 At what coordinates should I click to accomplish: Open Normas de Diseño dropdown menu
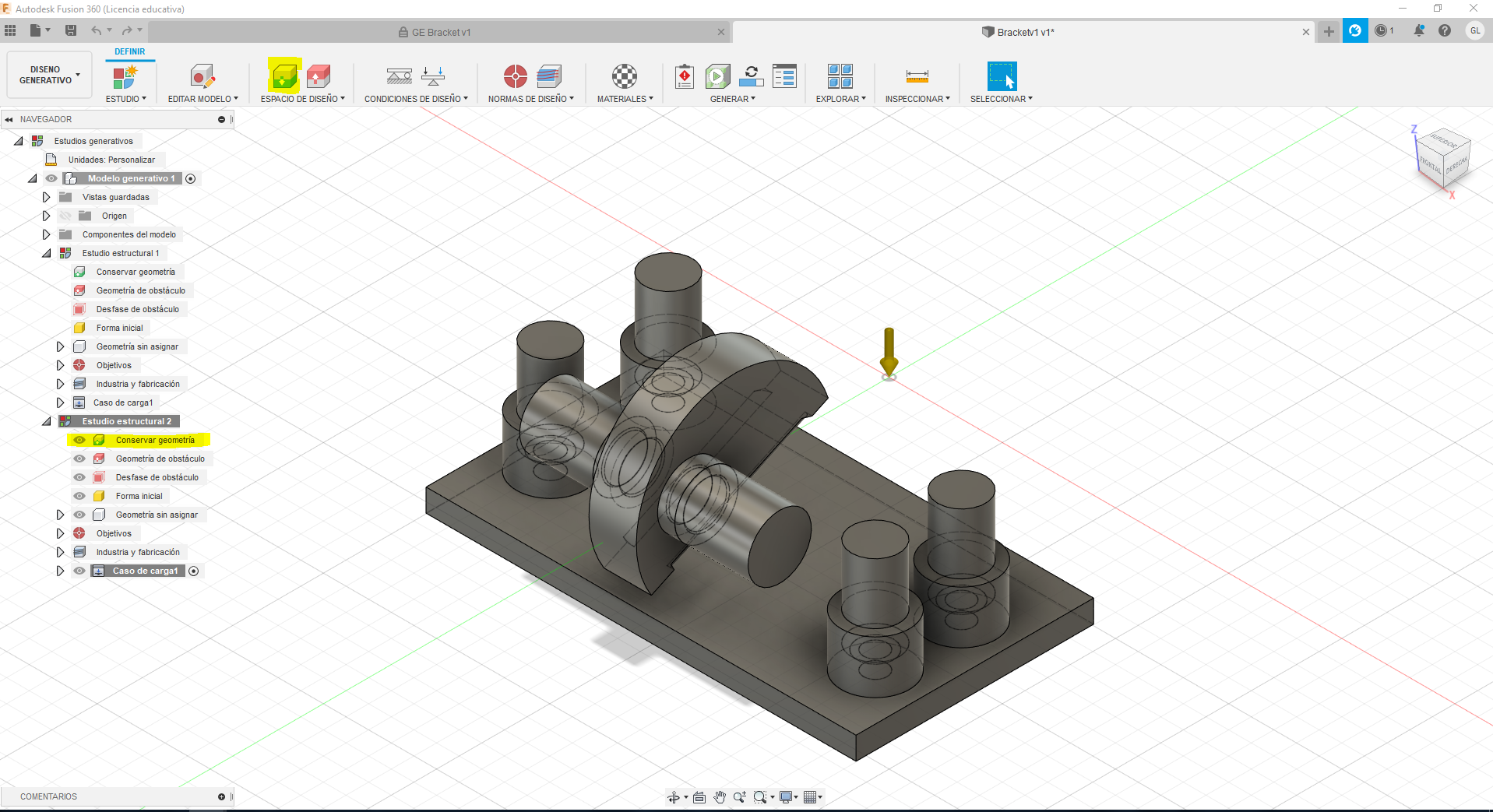(530, 99)
